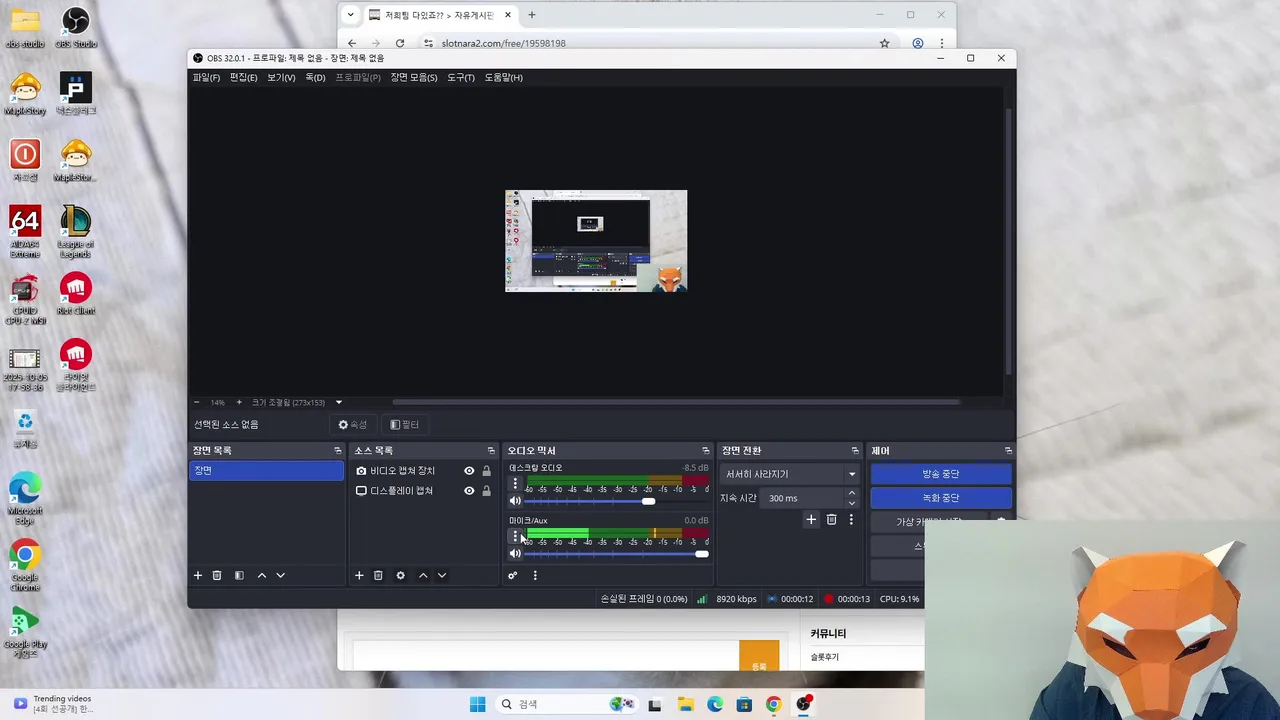Open 장면 모음(S) menu
This screenshot has width=1280, height=720.
point(414,77)
